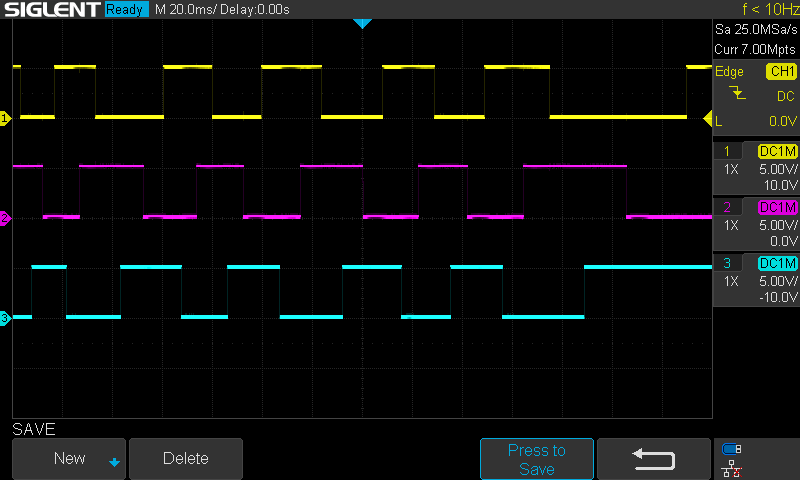The width and height of the screenshot is (800, 480).
Task: Click channel 3 1X probe attenuation
Action: [731, 281]
